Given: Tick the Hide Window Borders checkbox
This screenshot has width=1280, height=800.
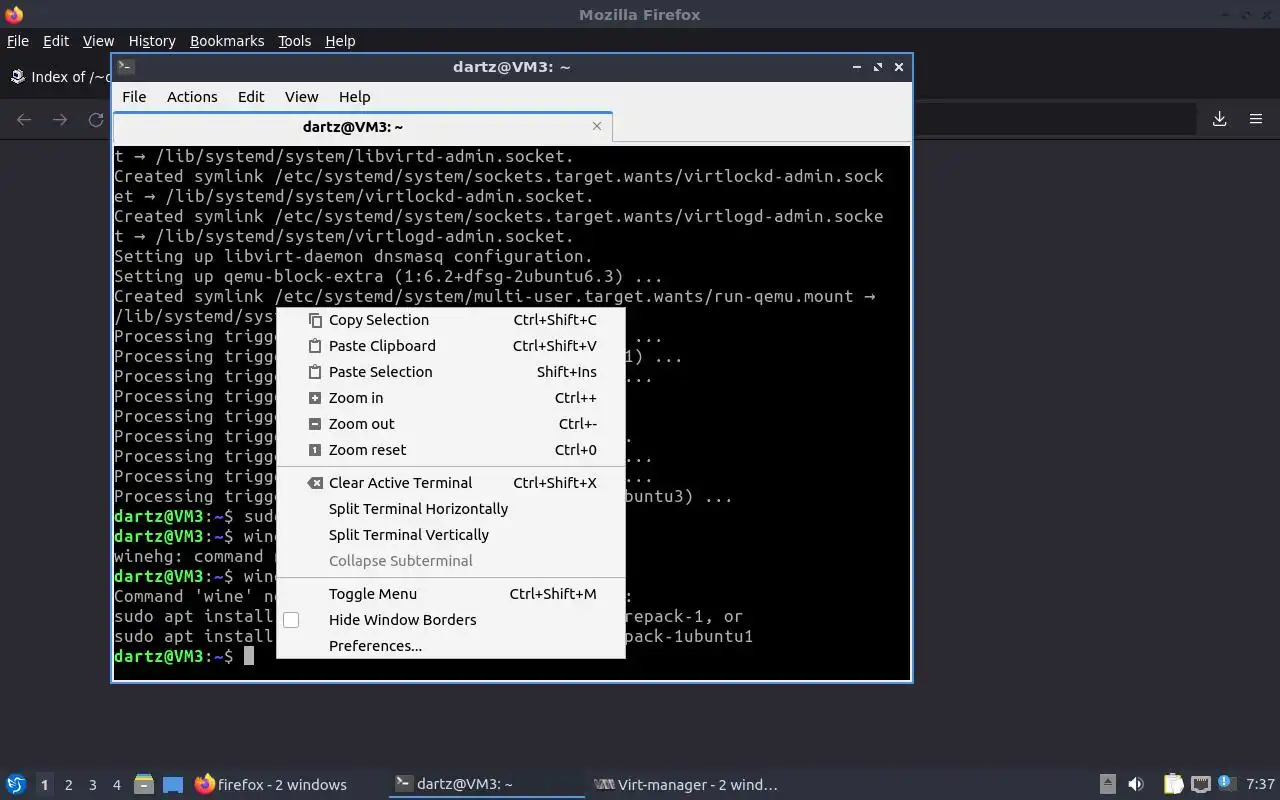Looking at the screenshot, I should click(291, 620).
